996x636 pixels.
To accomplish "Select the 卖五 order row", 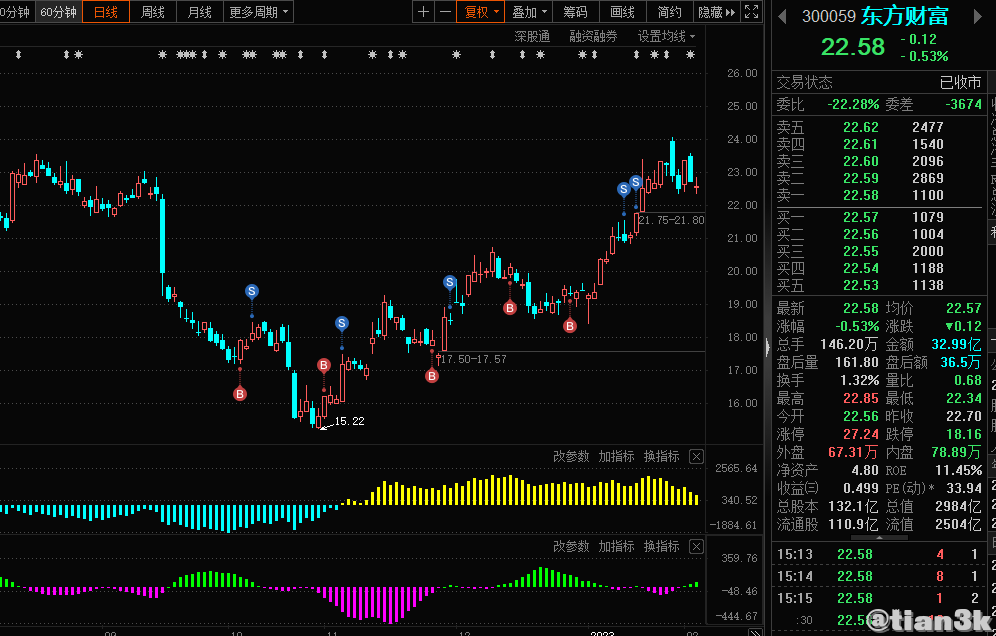I will [878, 127].
